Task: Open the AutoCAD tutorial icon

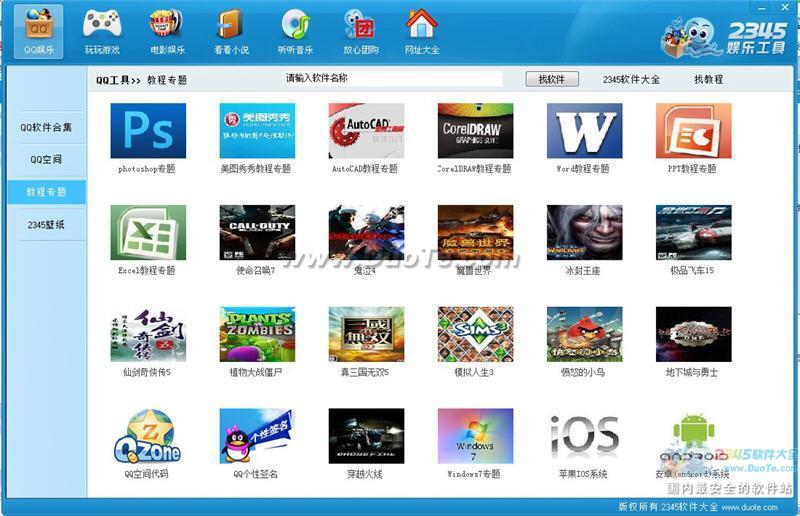Action: [x=366, y=131]
